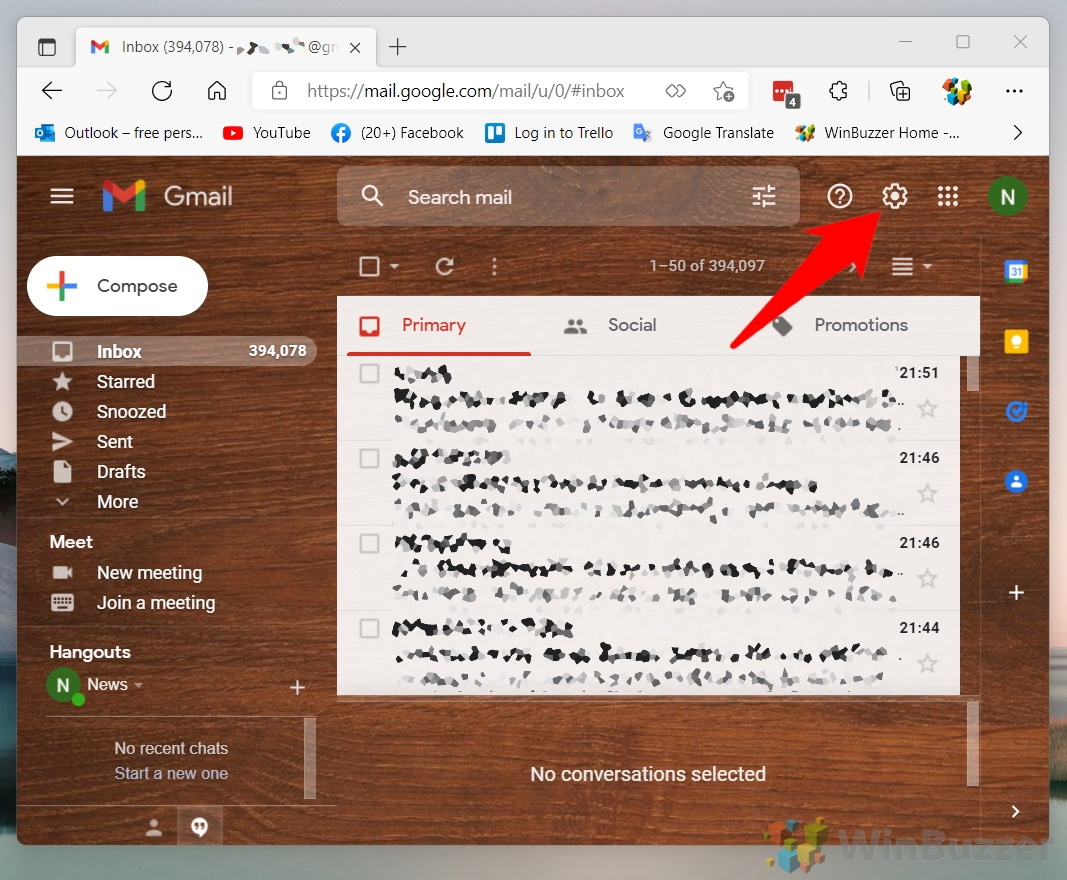Screen dimensions: 1067x880
Task: Open the Promotions tab
Action: coord(861,325)
